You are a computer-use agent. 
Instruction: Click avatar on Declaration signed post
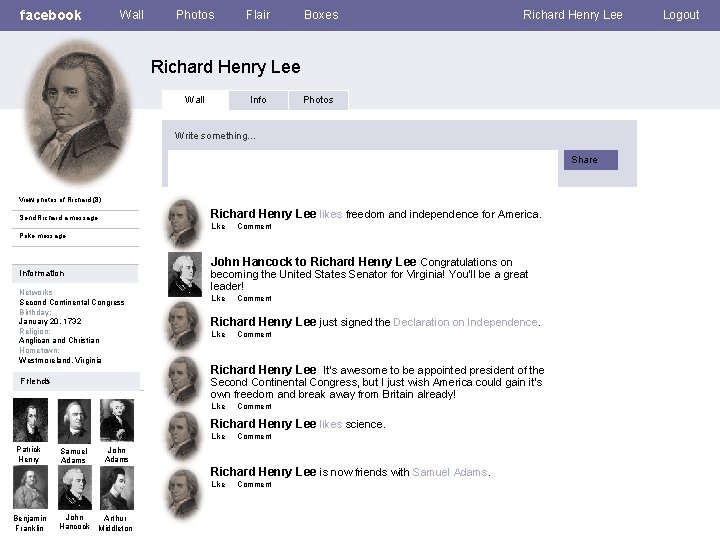[184, 326]
